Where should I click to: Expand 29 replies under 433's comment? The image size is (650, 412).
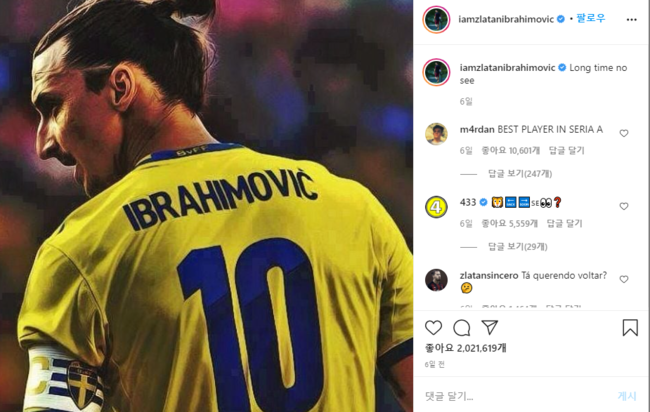coord(517,247)
